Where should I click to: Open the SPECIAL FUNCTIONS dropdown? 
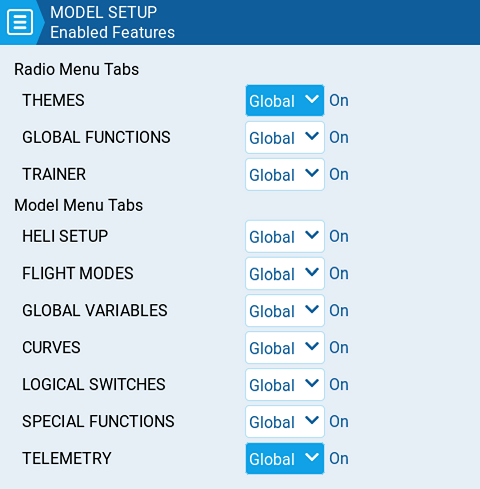[x=285, y=421]
